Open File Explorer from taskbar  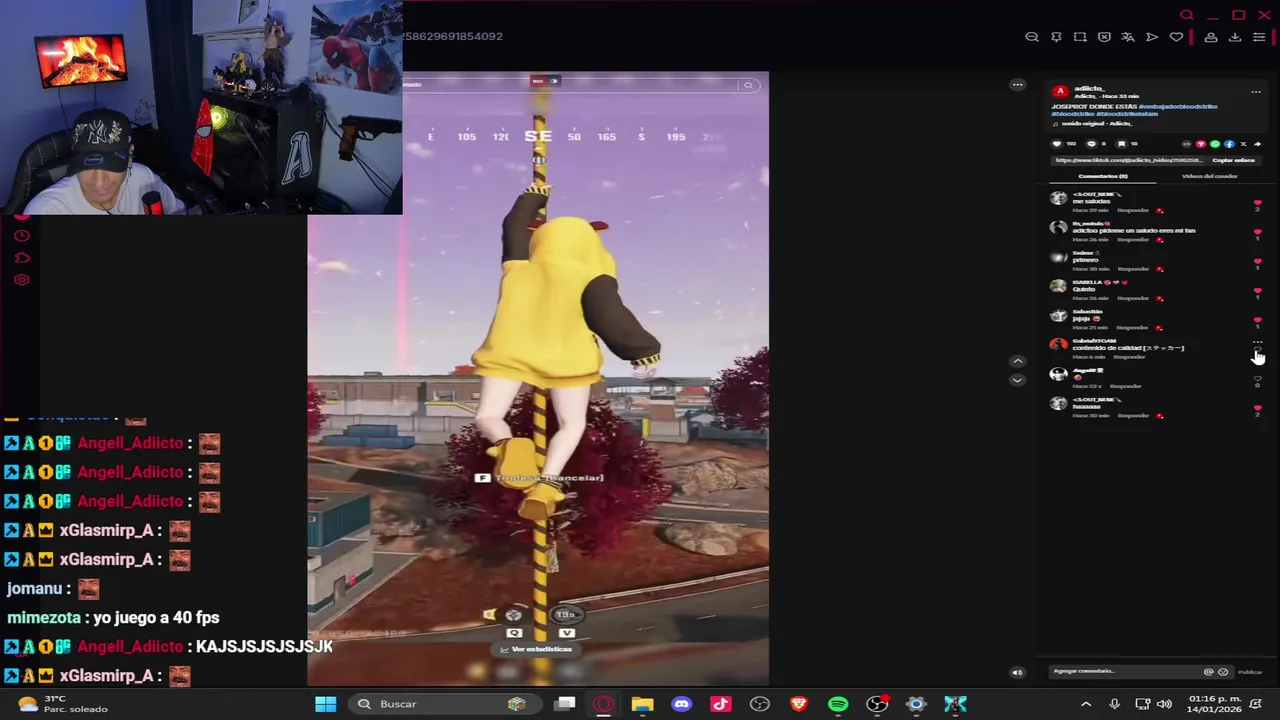642,704
